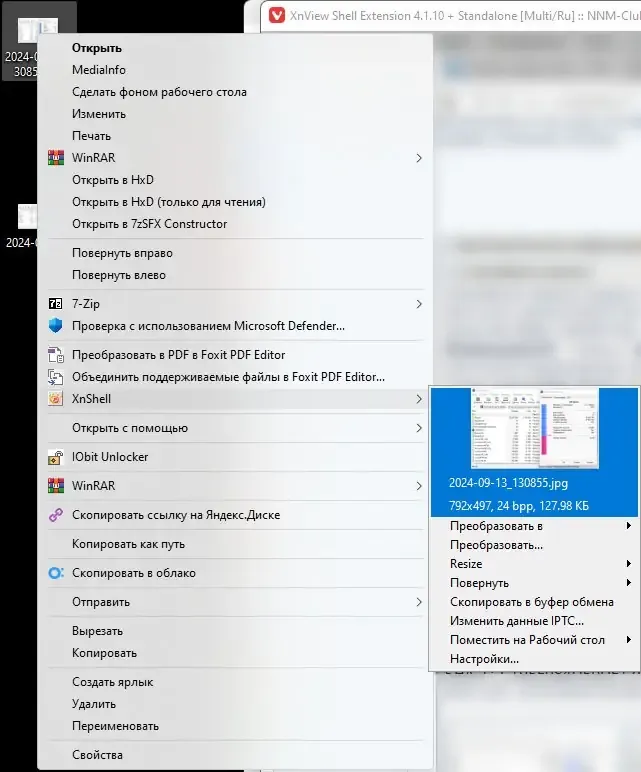Select Изменить данные IPTC...
The width and height of the screenshot is (641, 772).
click(x=534, y=621)
